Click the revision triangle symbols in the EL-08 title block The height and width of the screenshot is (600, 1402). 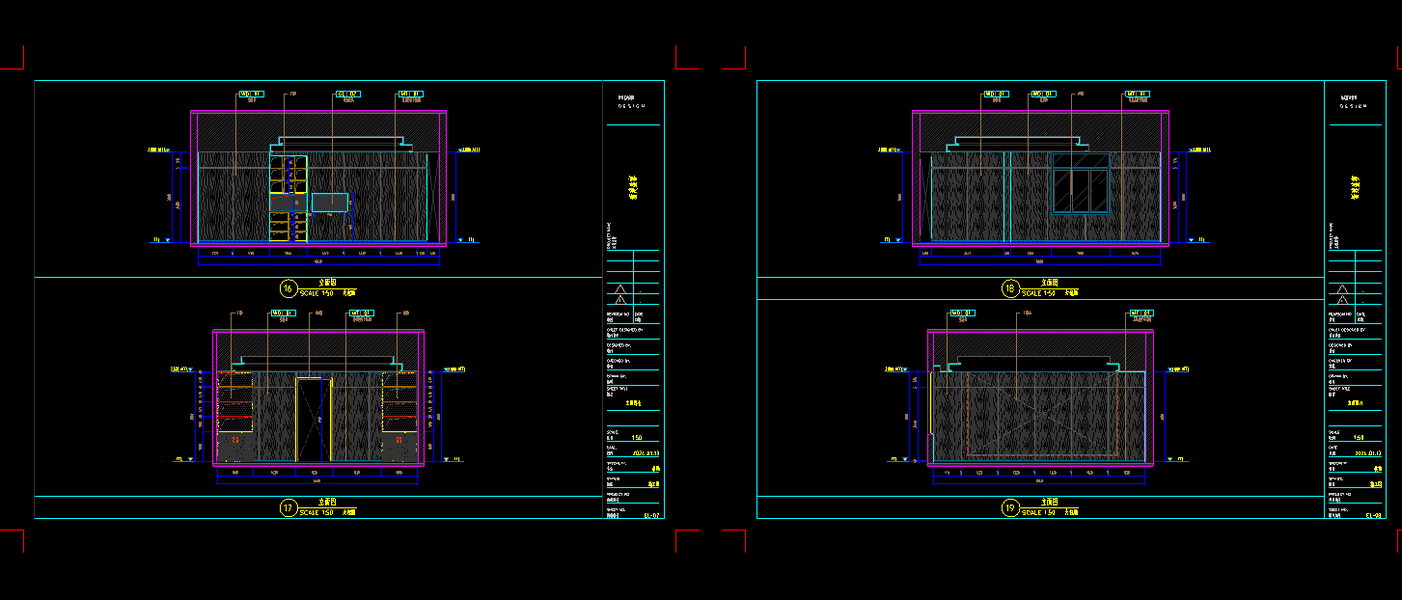click(1342, 293)
